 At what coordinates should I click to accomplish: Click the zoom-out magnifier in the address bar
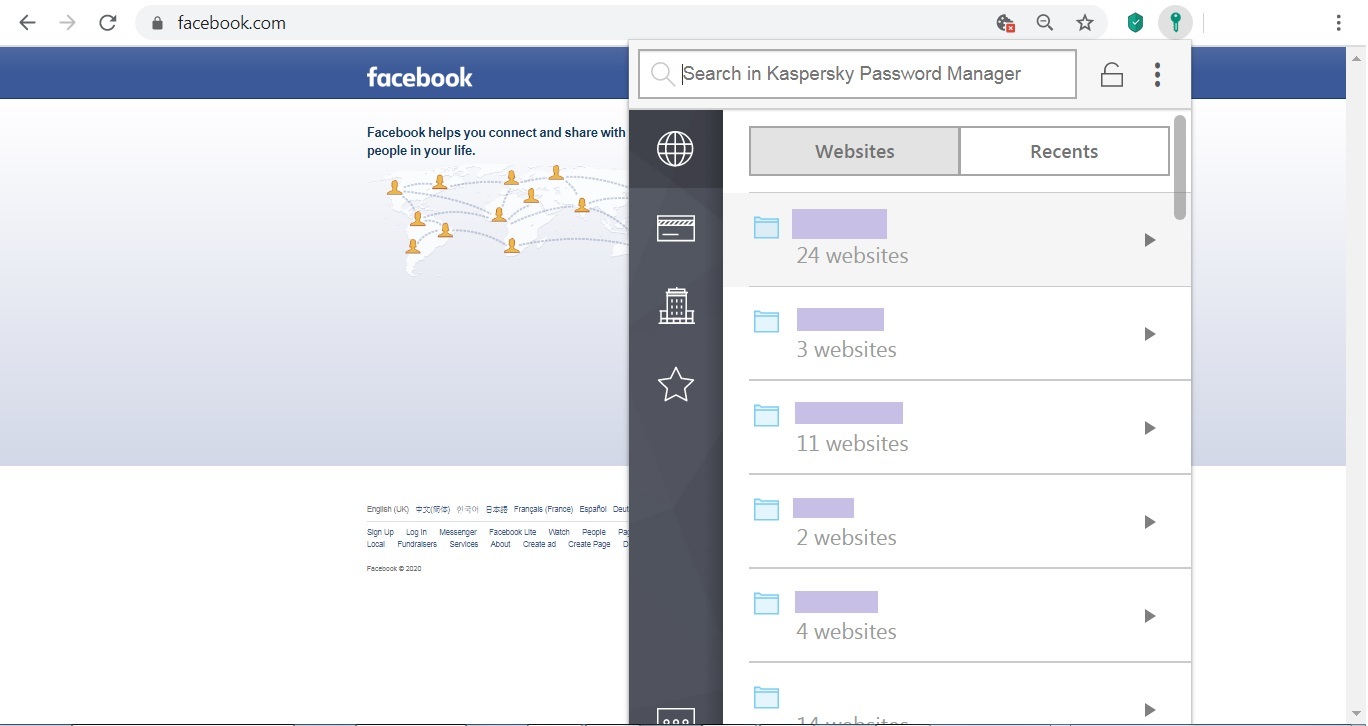coord(1045,23)
